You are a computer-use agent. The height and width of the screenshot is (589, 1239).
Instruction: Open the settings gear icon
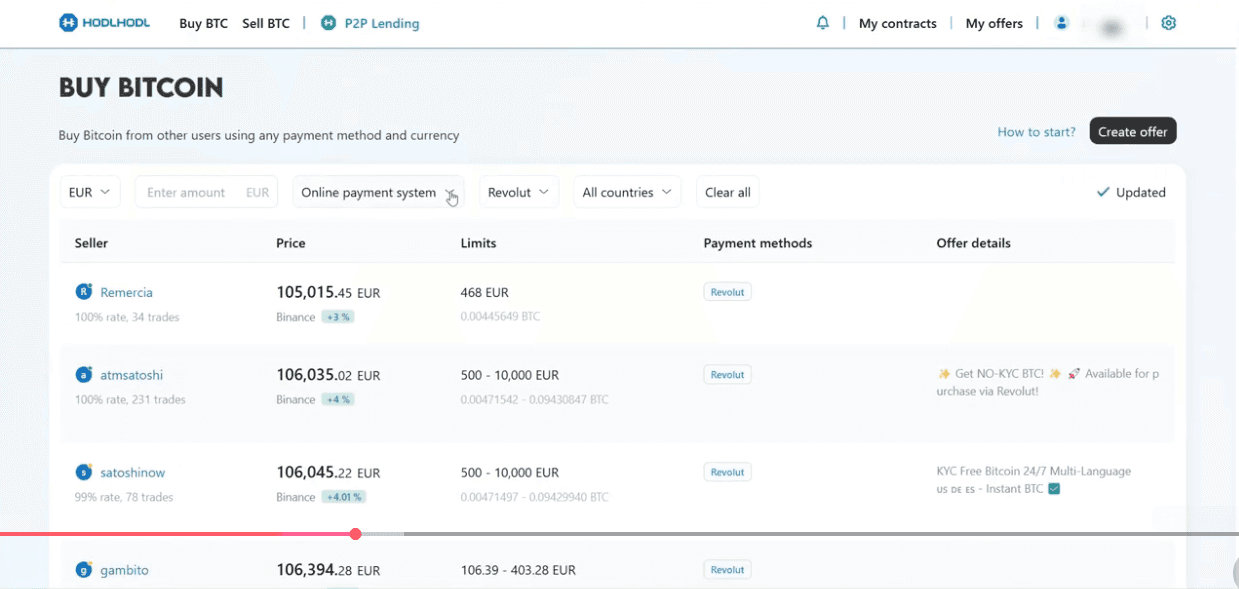pyautogui.click(x=1168, y=23)
